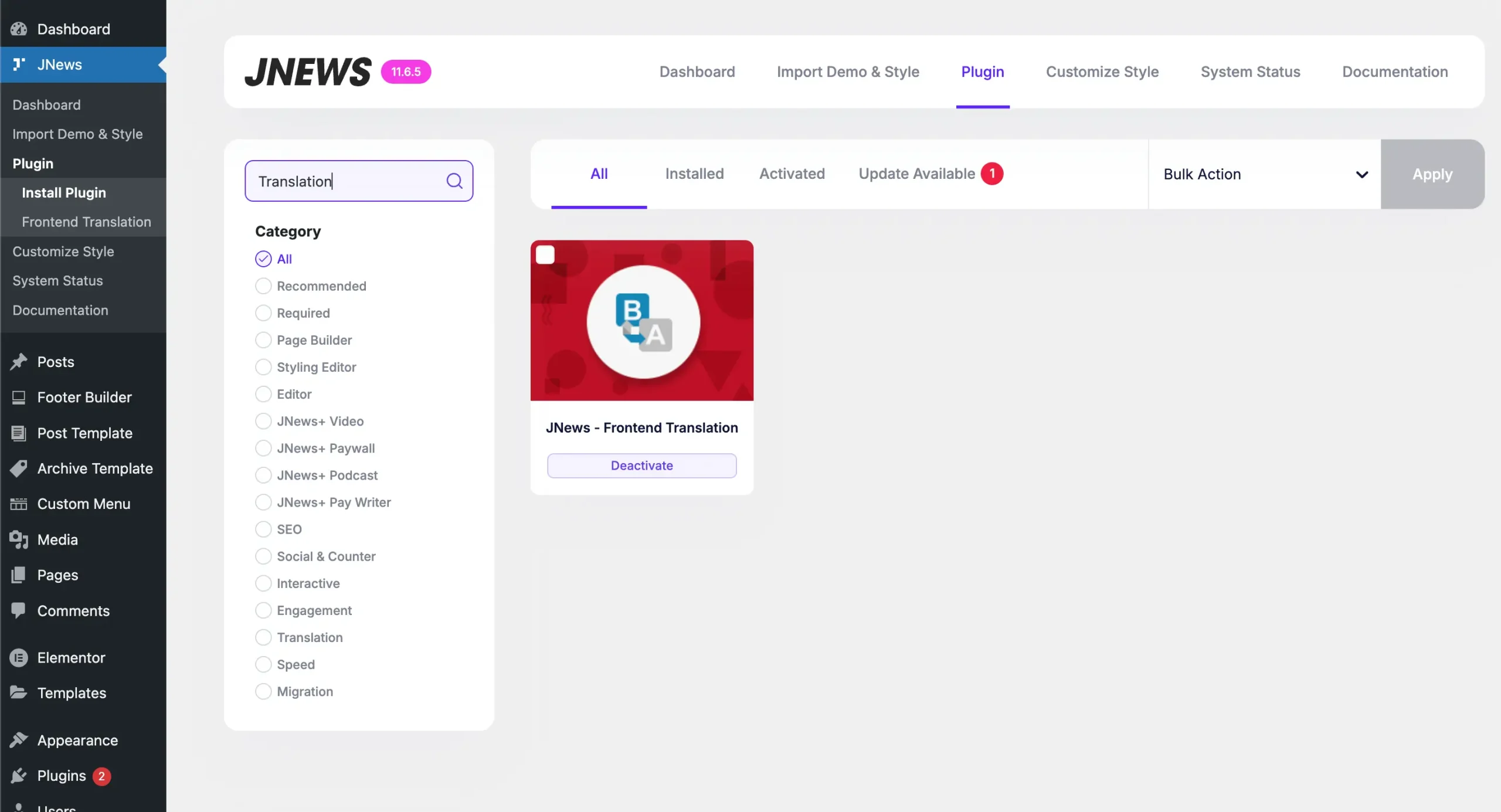Screen dimensions: 1501x812
Task: Click the Footer Builder sidebar icon
Action: pyautogui.click(x=19, y=397)
